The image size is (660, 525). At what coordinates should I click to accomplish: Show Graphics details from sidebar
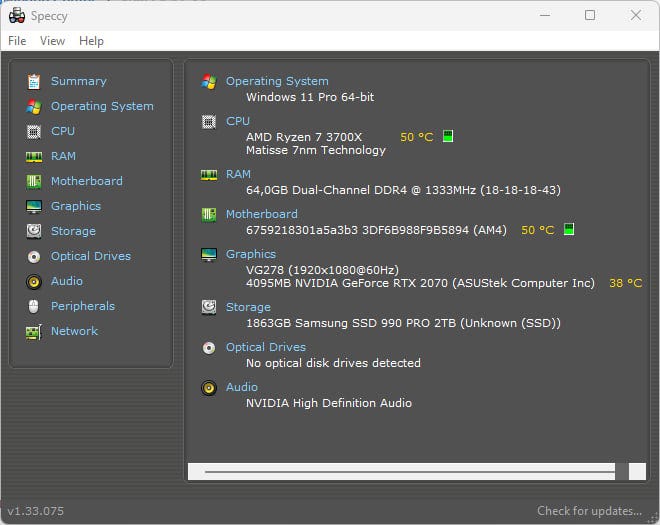(76, 206)
